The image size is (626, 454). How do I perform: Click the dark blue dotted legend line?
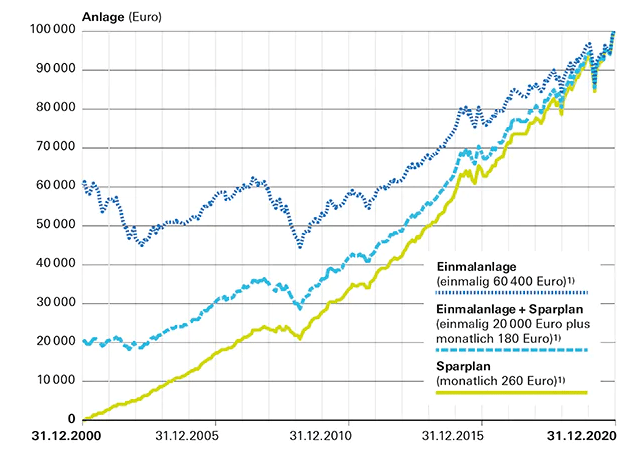click(x=512, y=293)
